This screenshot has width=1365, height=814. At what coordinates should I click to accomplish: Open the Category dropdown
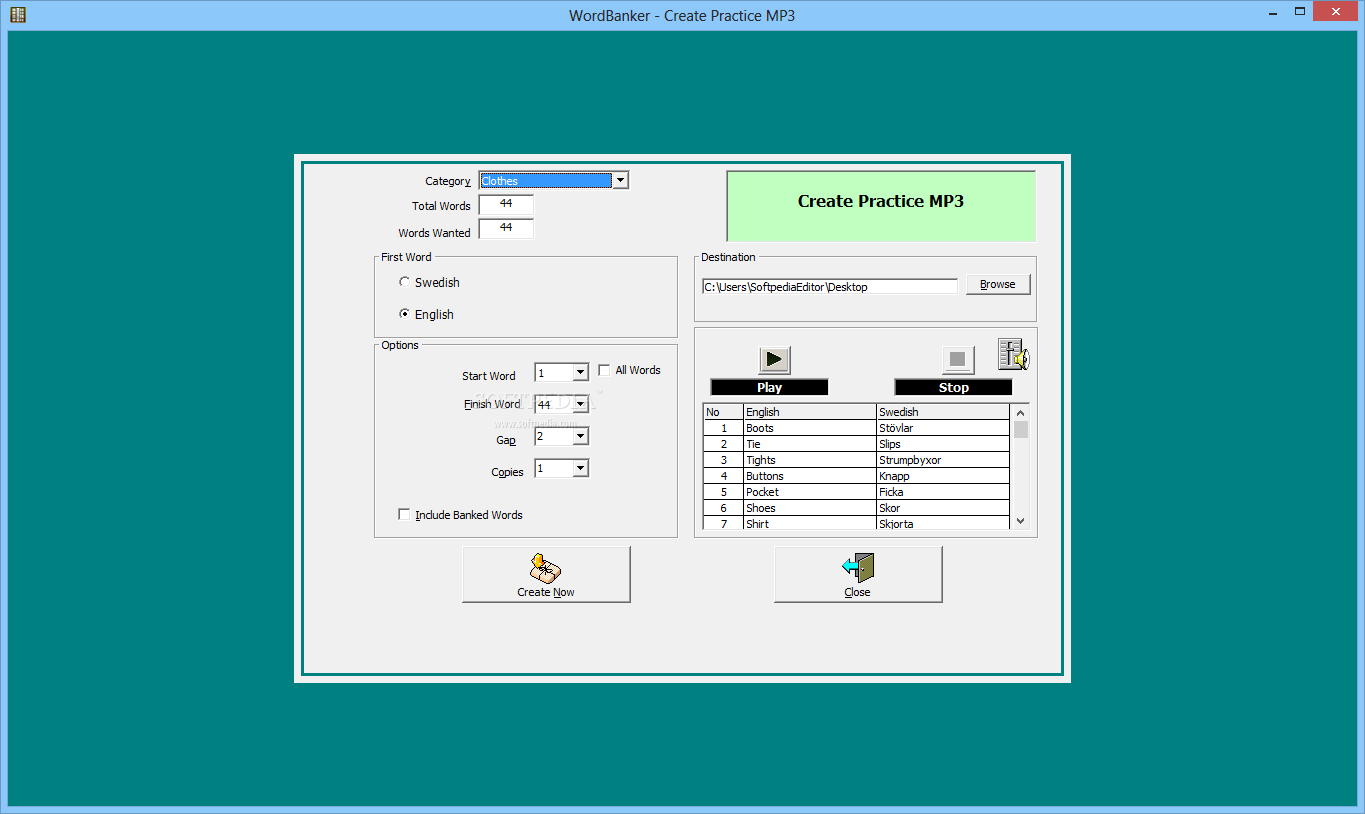coord(620,181)
